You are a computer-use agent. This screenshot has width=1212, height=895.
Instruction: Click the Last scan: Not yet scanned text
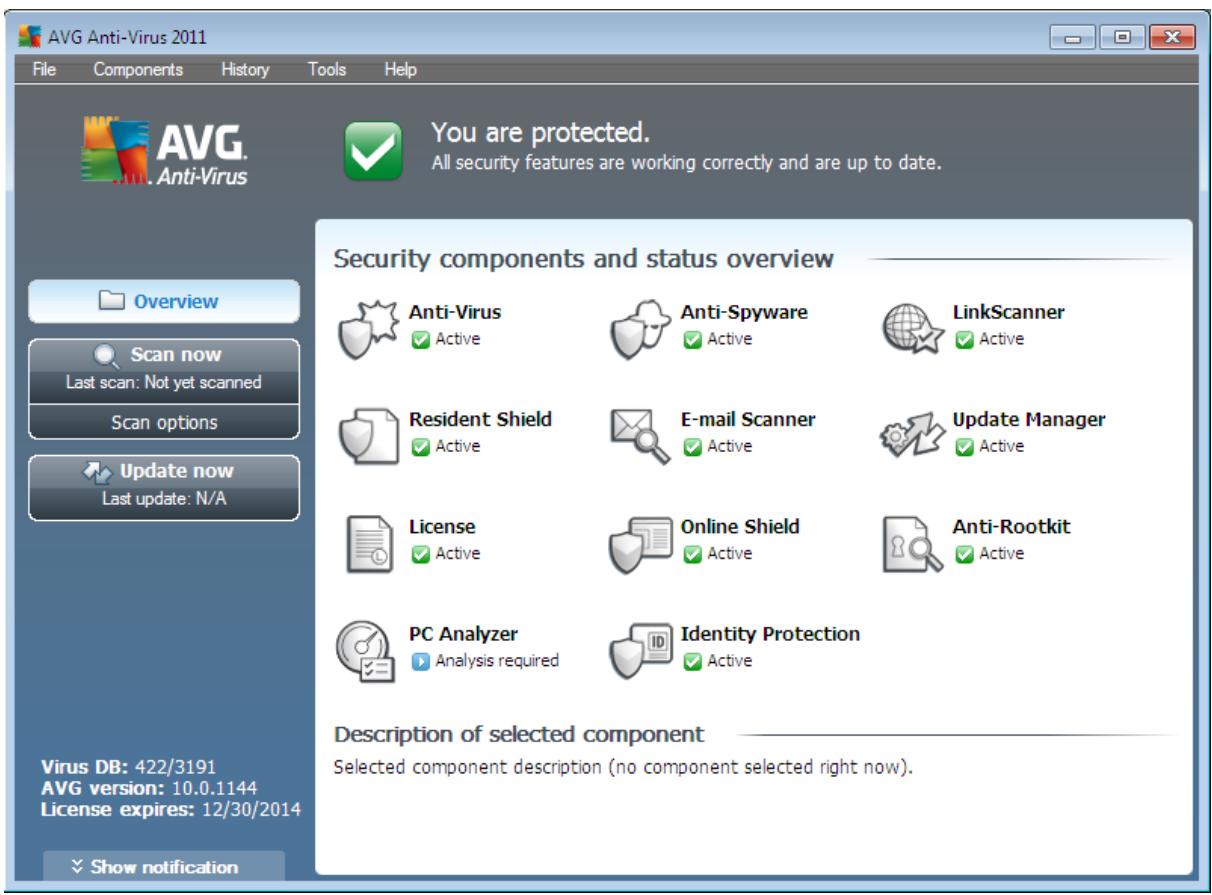(x=164, y=382)
